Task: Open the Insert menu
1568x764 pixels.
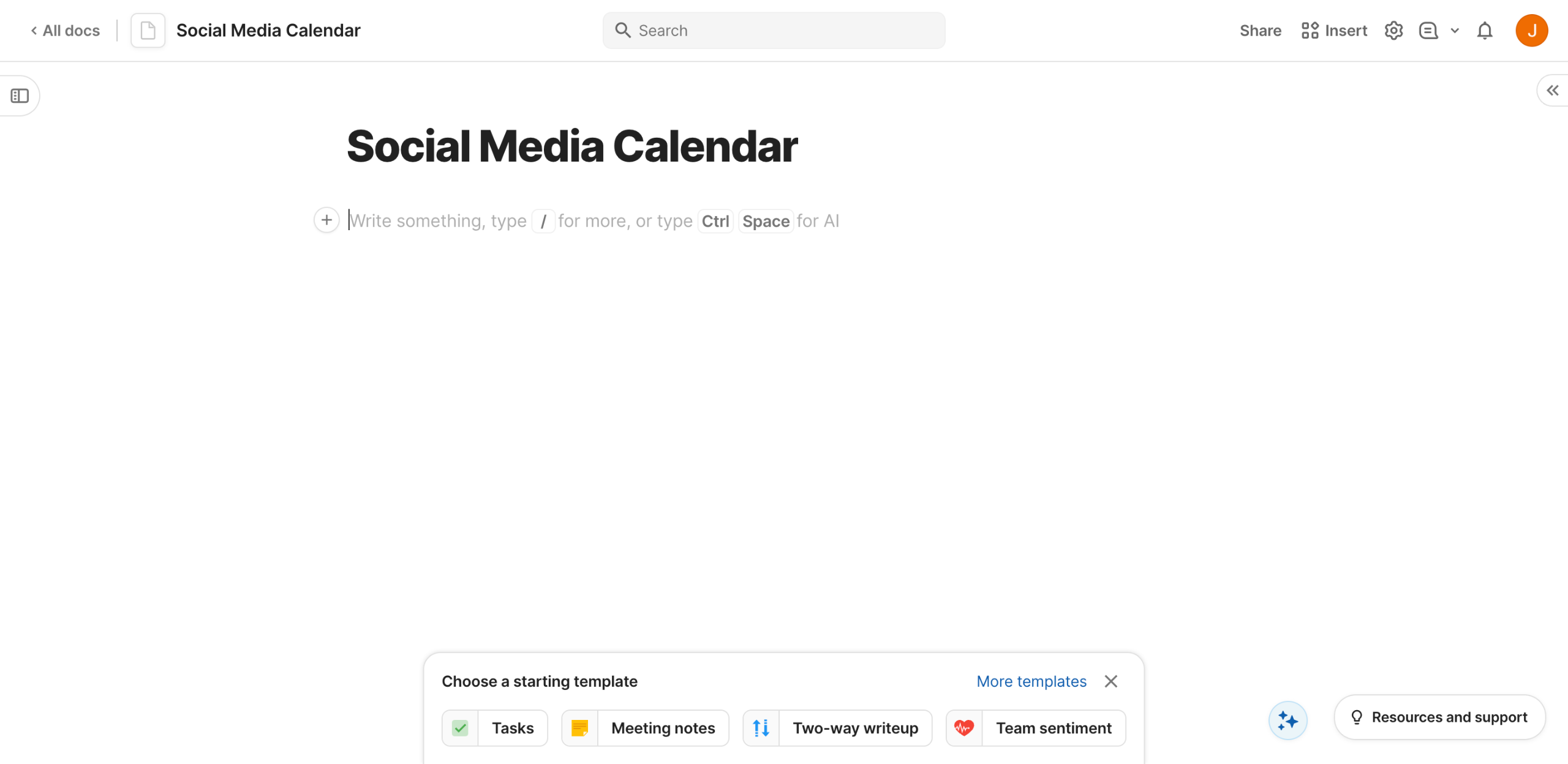Action: pos(1334,31)
